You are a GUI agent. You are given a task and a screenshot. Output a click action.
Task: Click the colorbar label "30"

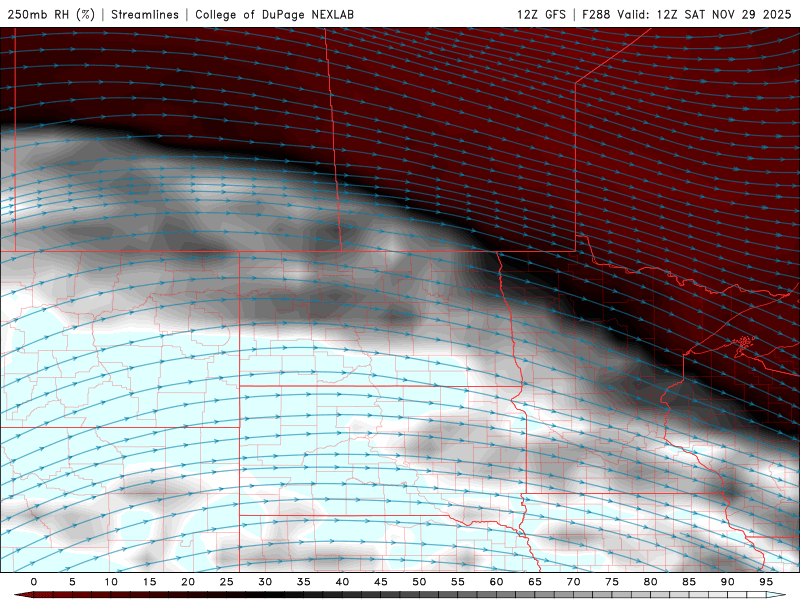(265, 582)
